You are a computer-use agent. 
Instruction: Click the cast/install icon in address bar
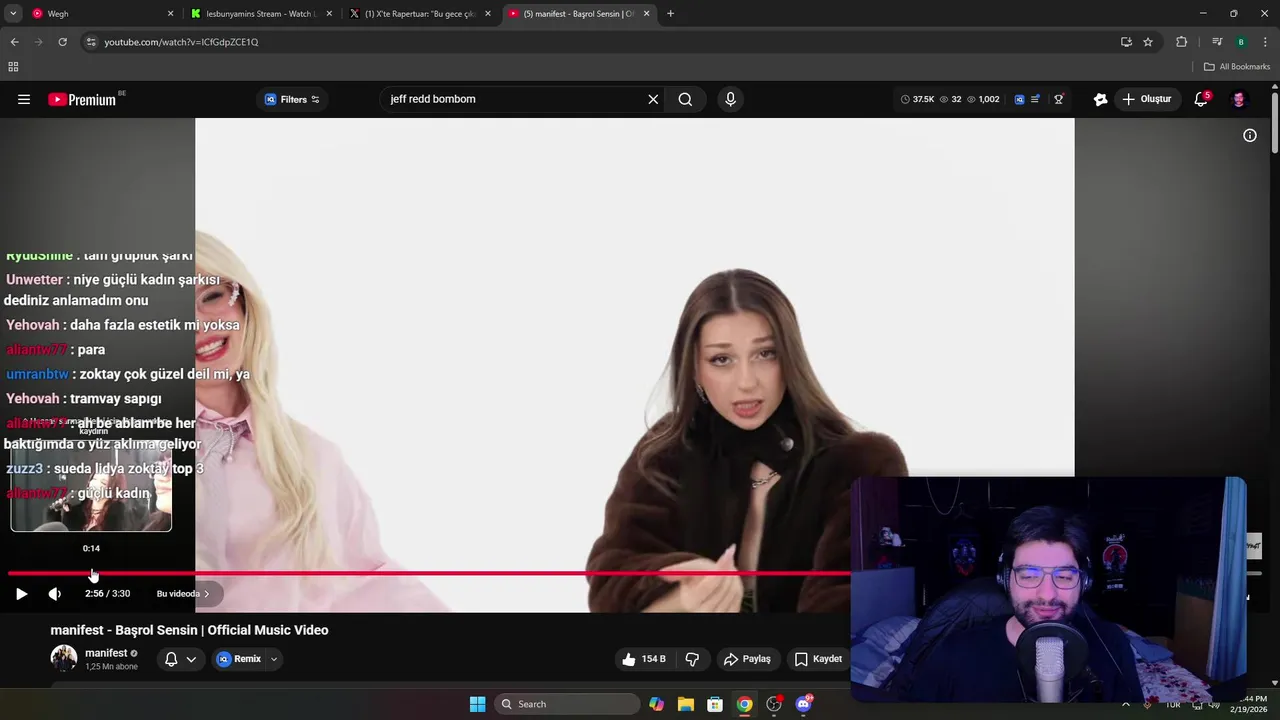click(1126, 42)
